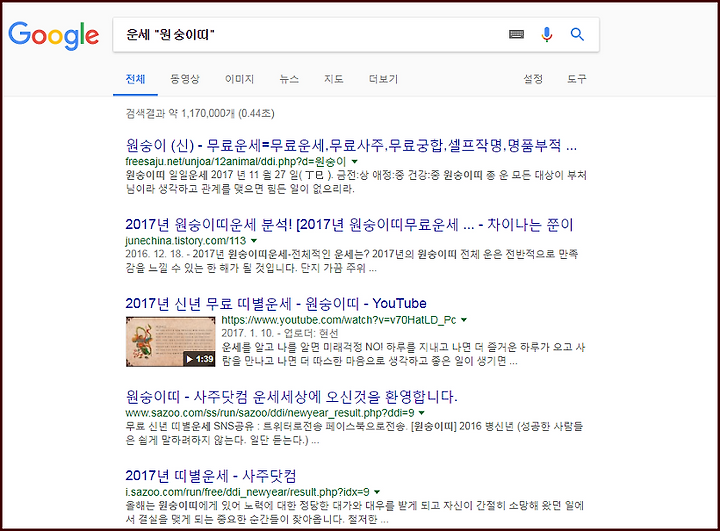Viewport: 720px width, 531px height.
Task: Open the on-screen keyboard icon
Action: [x=517, y=34]
